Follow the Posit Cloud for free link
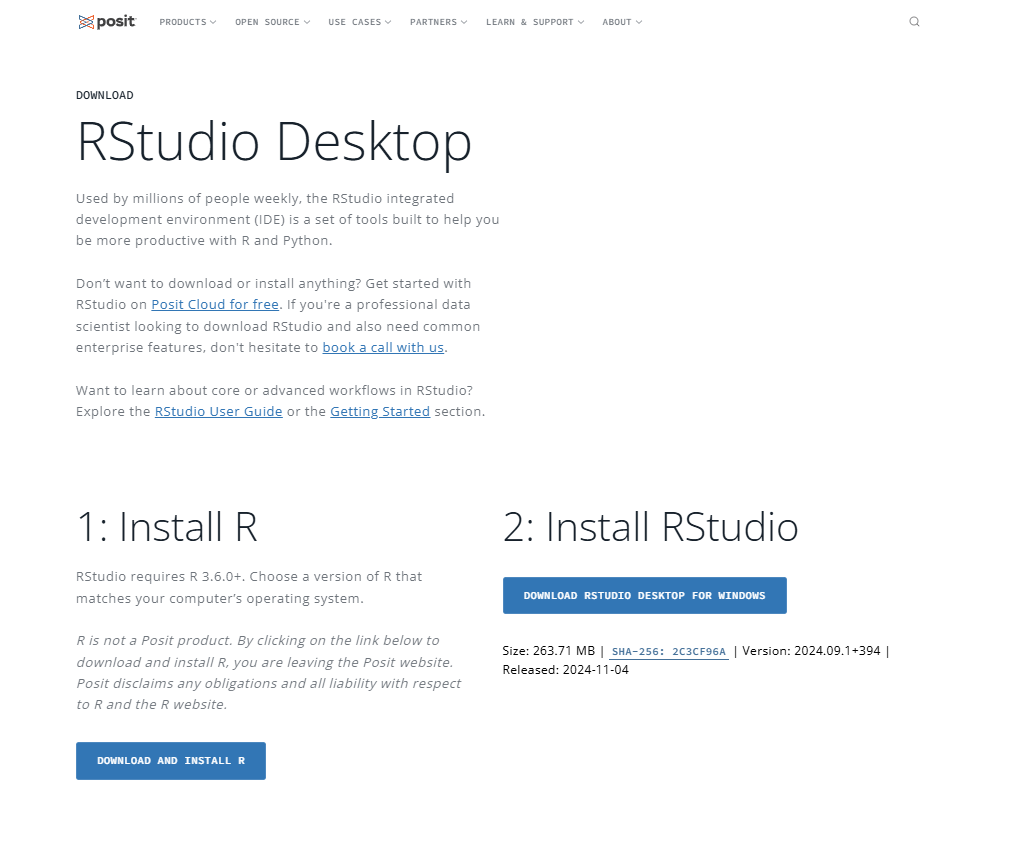Image resolution: width=1013 pixels, height=853 pixels. coord(215,304)
